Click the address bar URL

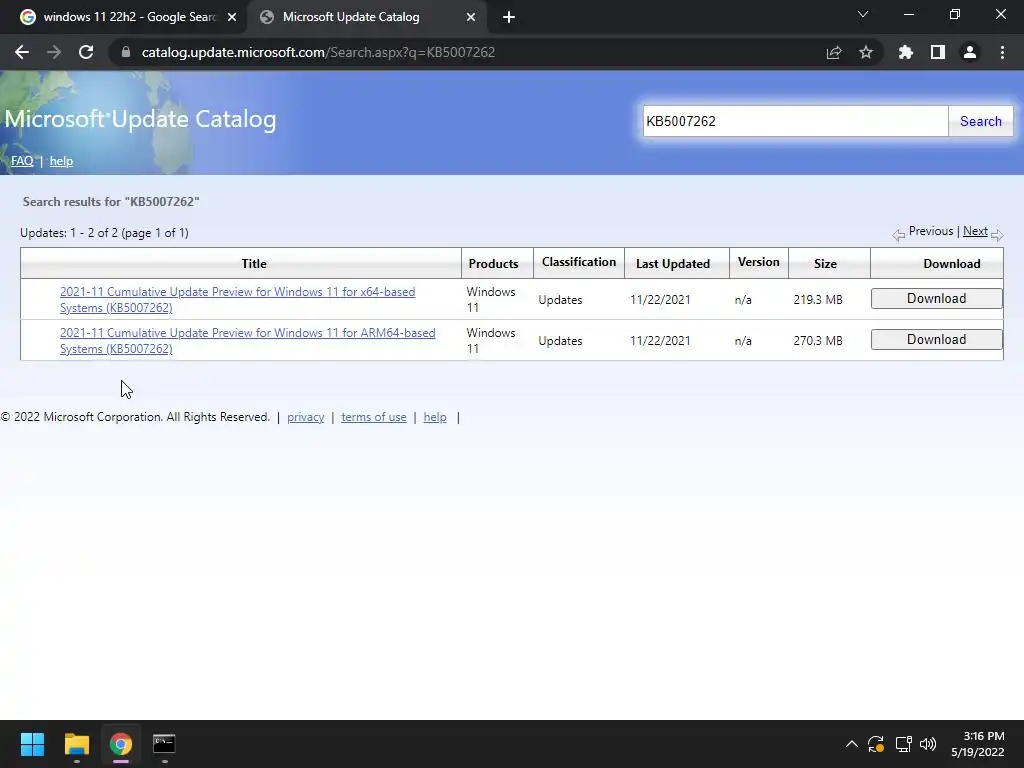point(318,52)
